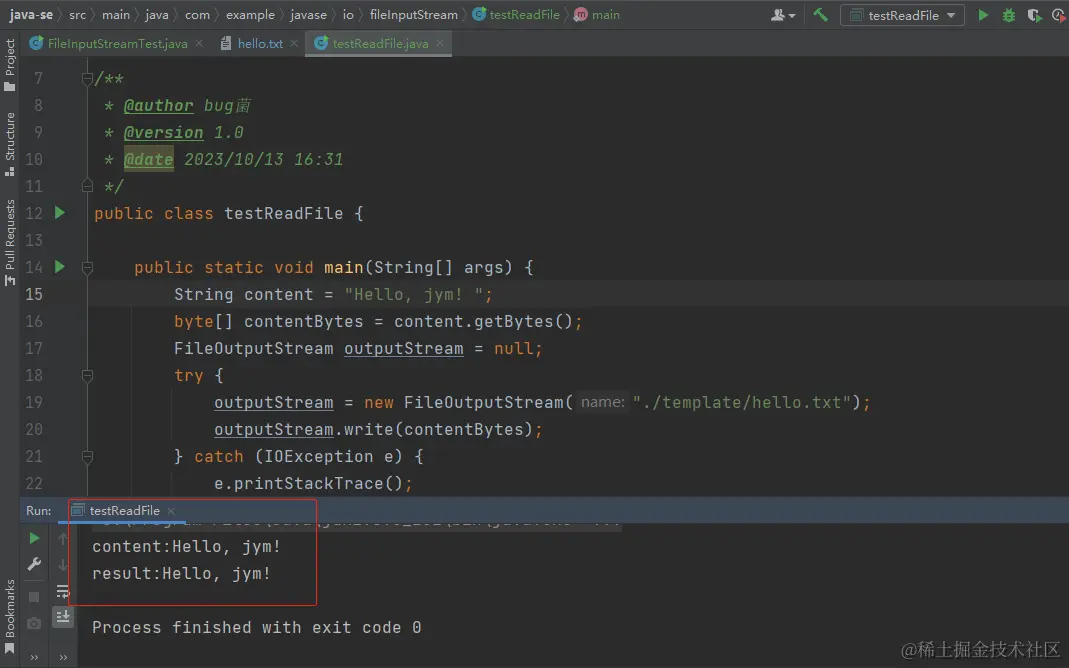This screenshot has width=1069, height=668.
Task: Select the testReadFile tab in Run panel
Action: point(124,511)
